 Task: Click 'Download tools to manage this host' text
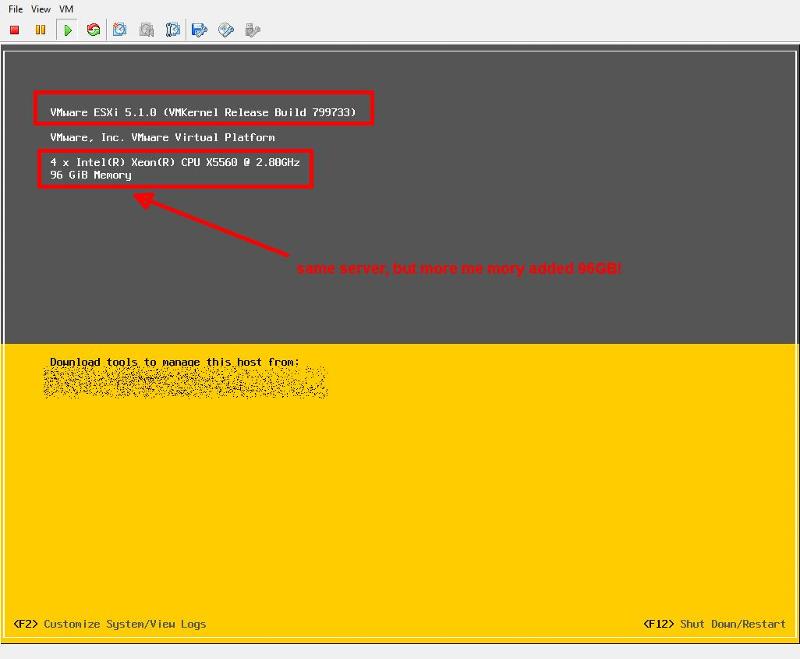coord(174,362)
